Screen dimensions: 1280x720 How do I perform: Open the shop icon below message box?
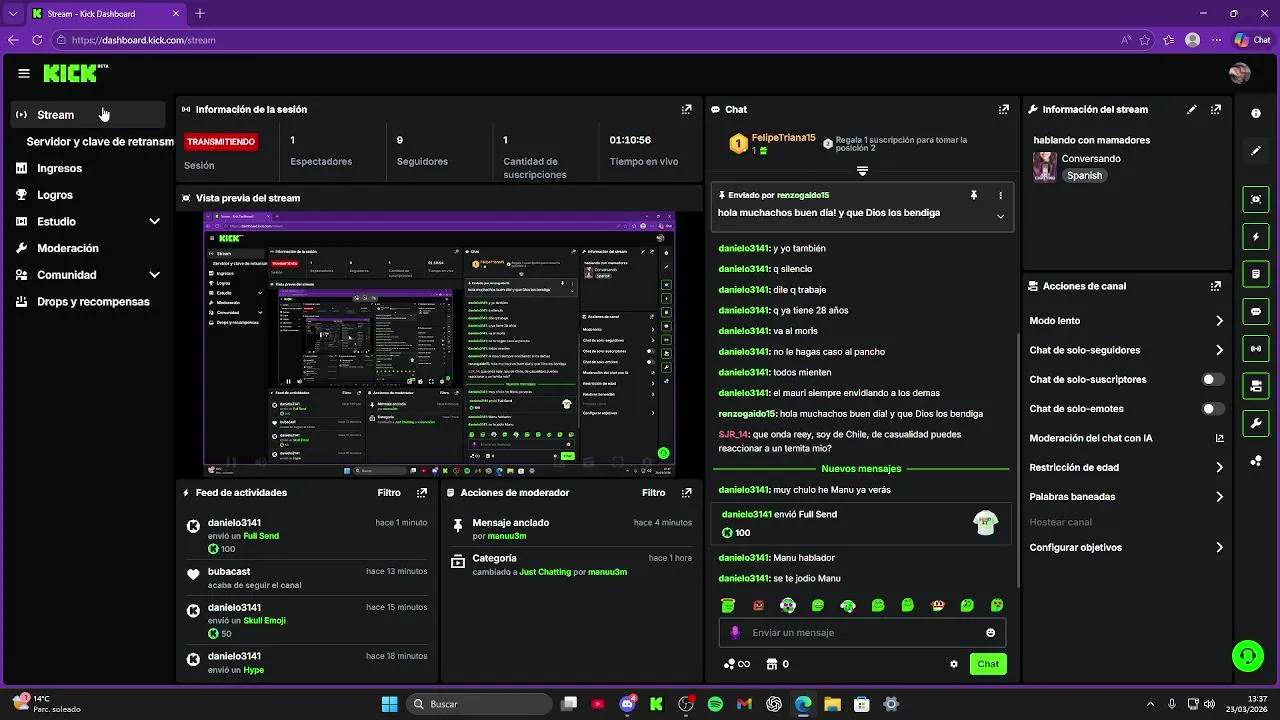772,664
